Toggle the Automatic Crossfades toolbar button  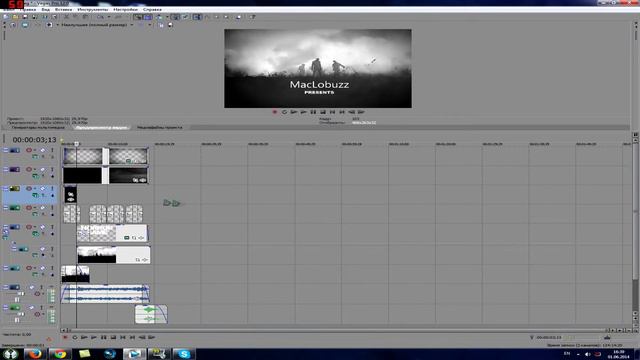click(x=148, y=17)
